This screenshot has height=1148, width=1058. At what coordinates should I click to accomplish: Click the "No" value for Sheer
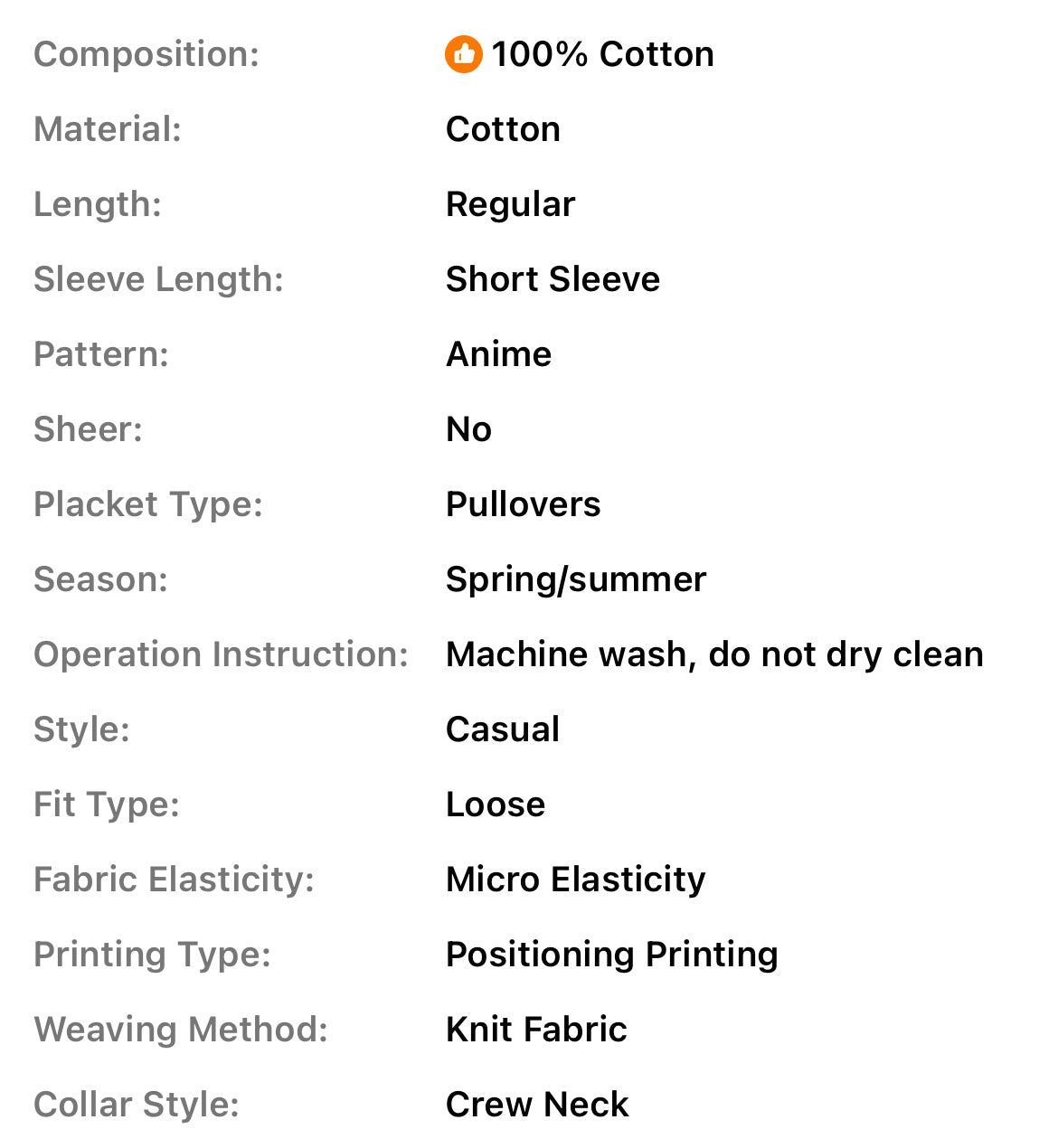tap(468, 429)
